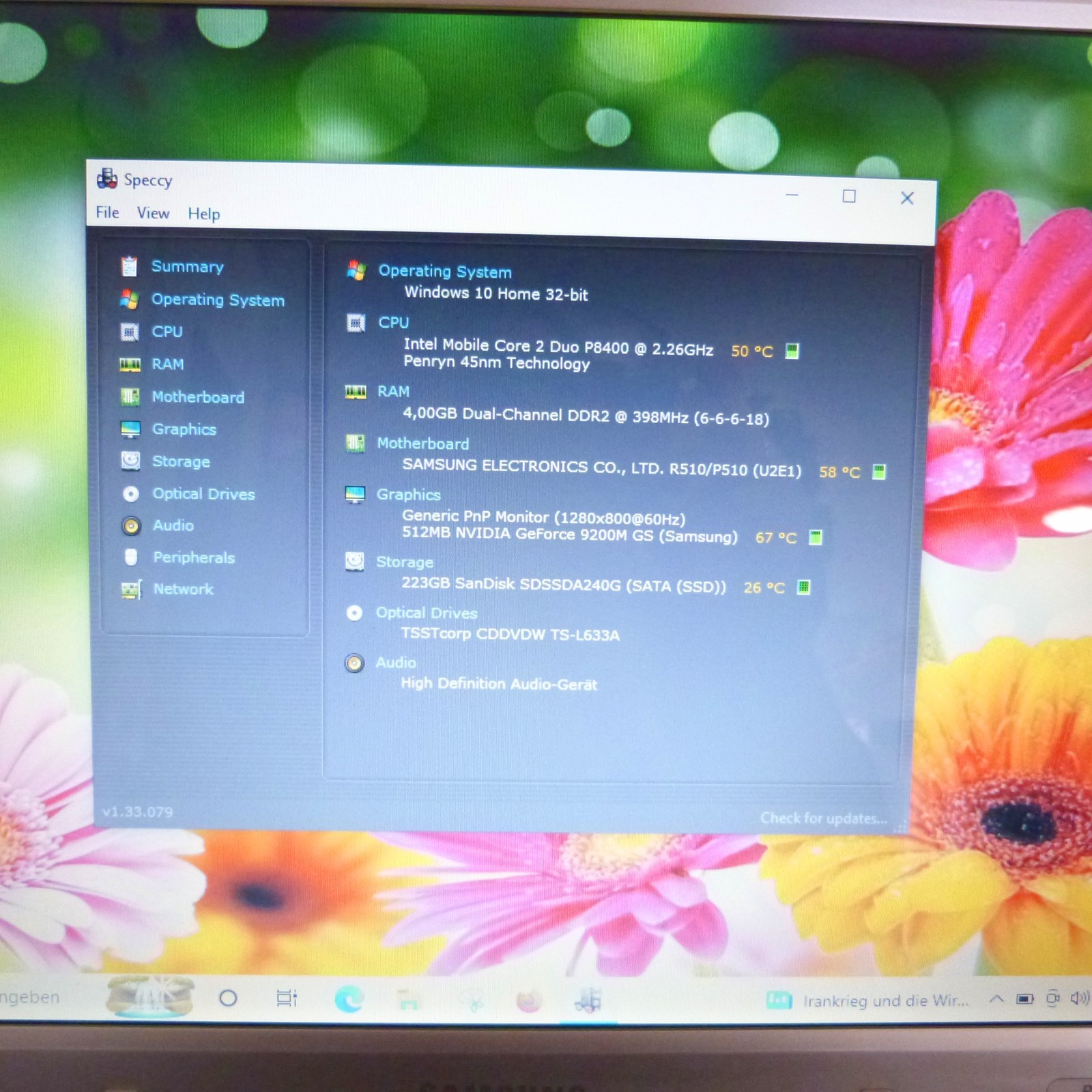Open the Summary section in sidebar
Screen dimensions: 1092x1092
click(188, 266)
